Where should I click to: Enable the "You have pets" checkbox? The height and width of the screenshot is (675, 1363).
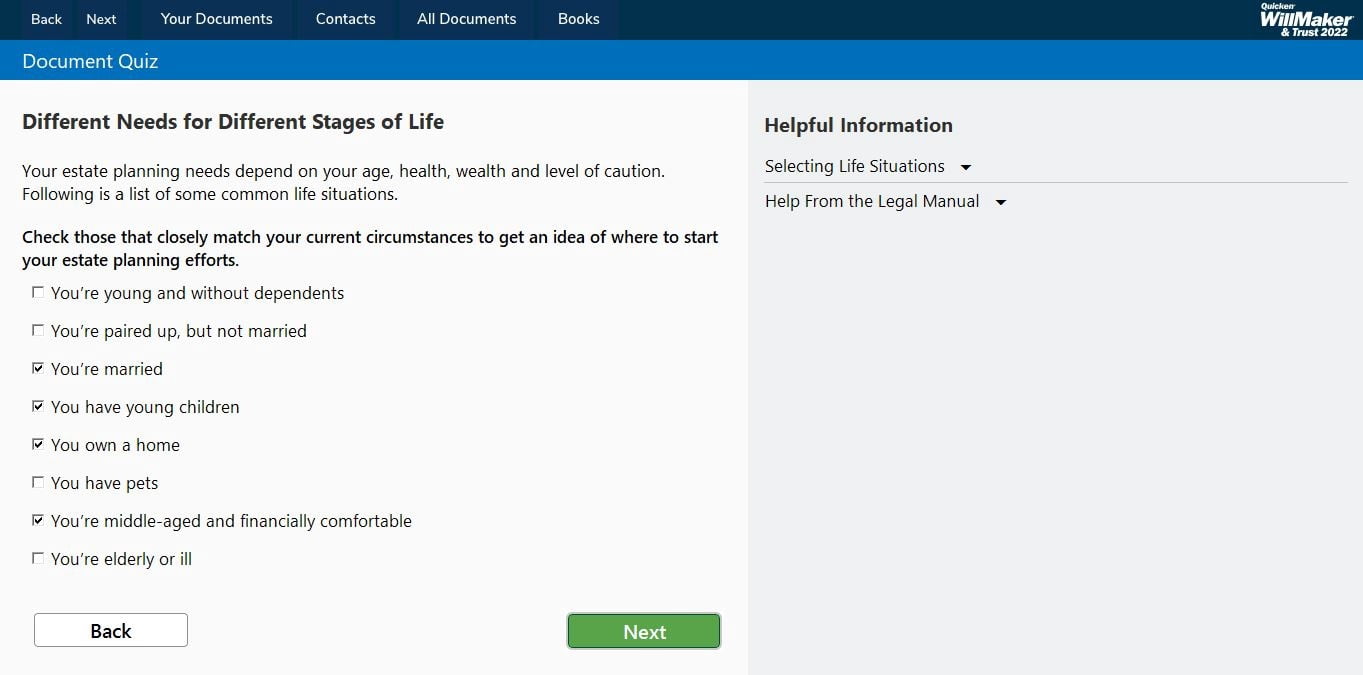click(x=38, y=483)
